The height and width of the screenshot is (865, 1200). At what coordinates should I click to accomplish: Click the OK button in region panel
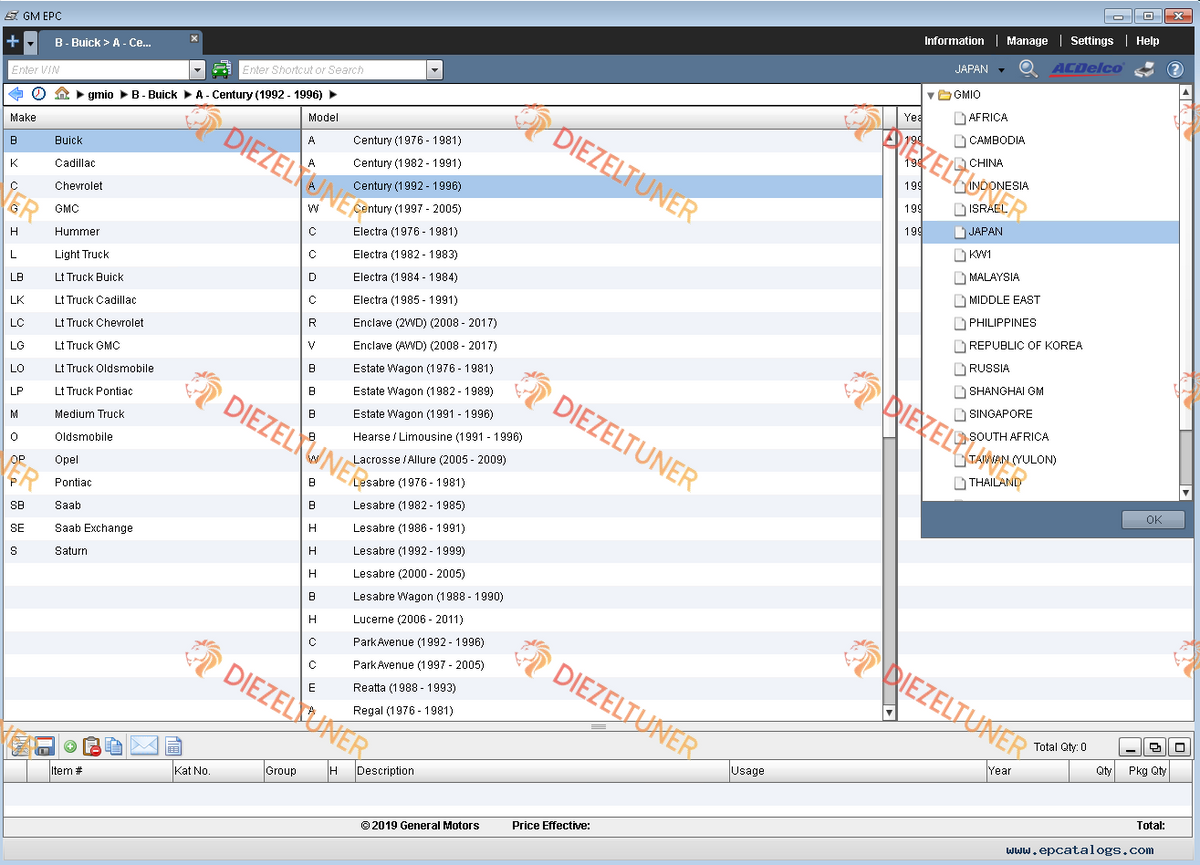pos(1153,520)
